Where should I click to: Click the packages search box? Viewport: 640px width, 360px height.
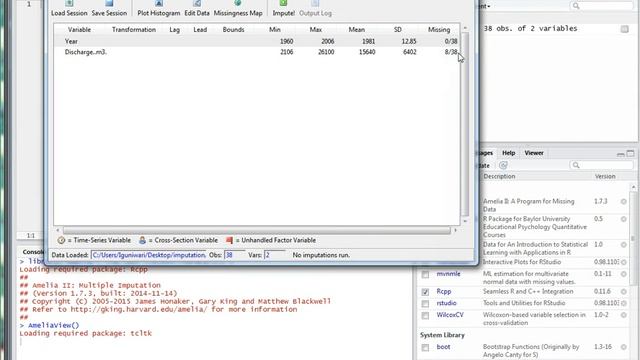click(601, 165)
